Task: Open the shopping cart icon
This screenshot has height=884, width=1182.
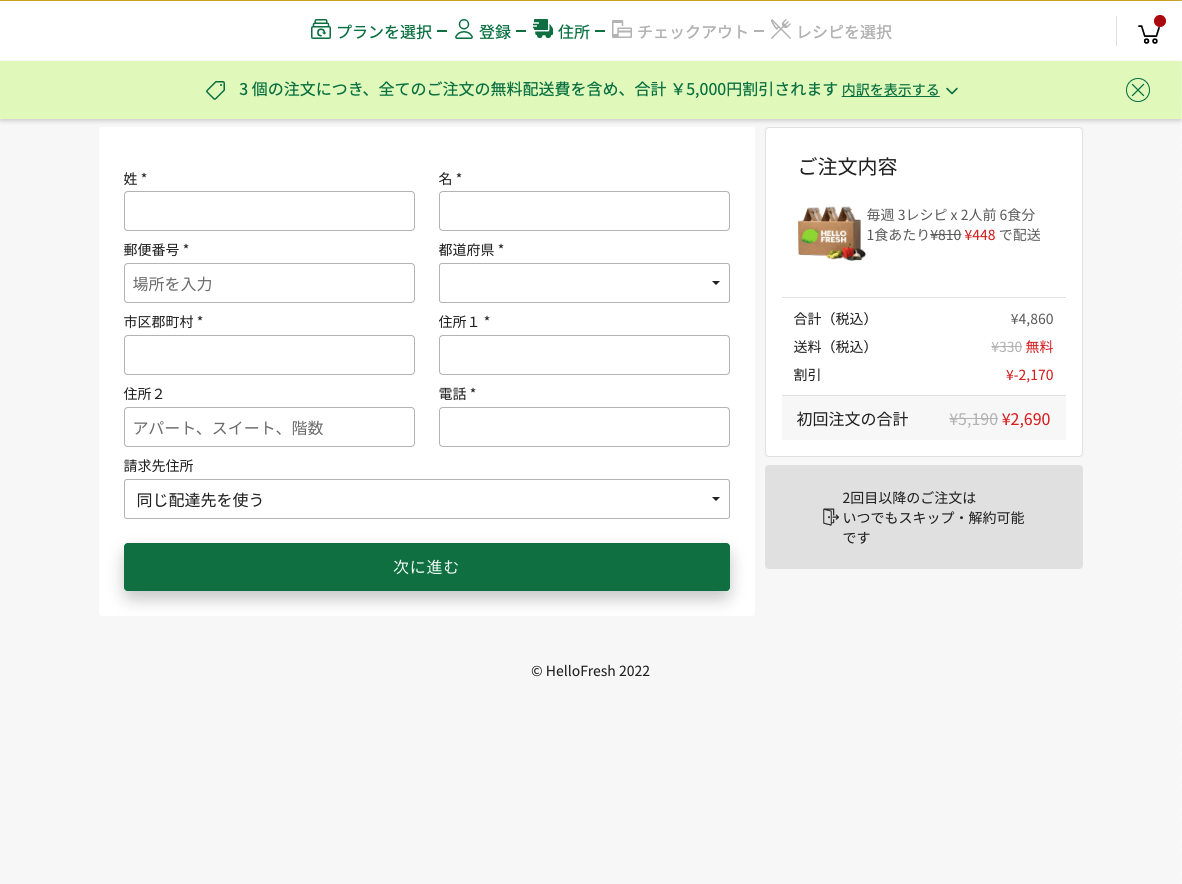Action: pyautogui.click(x=1150, y=32)
